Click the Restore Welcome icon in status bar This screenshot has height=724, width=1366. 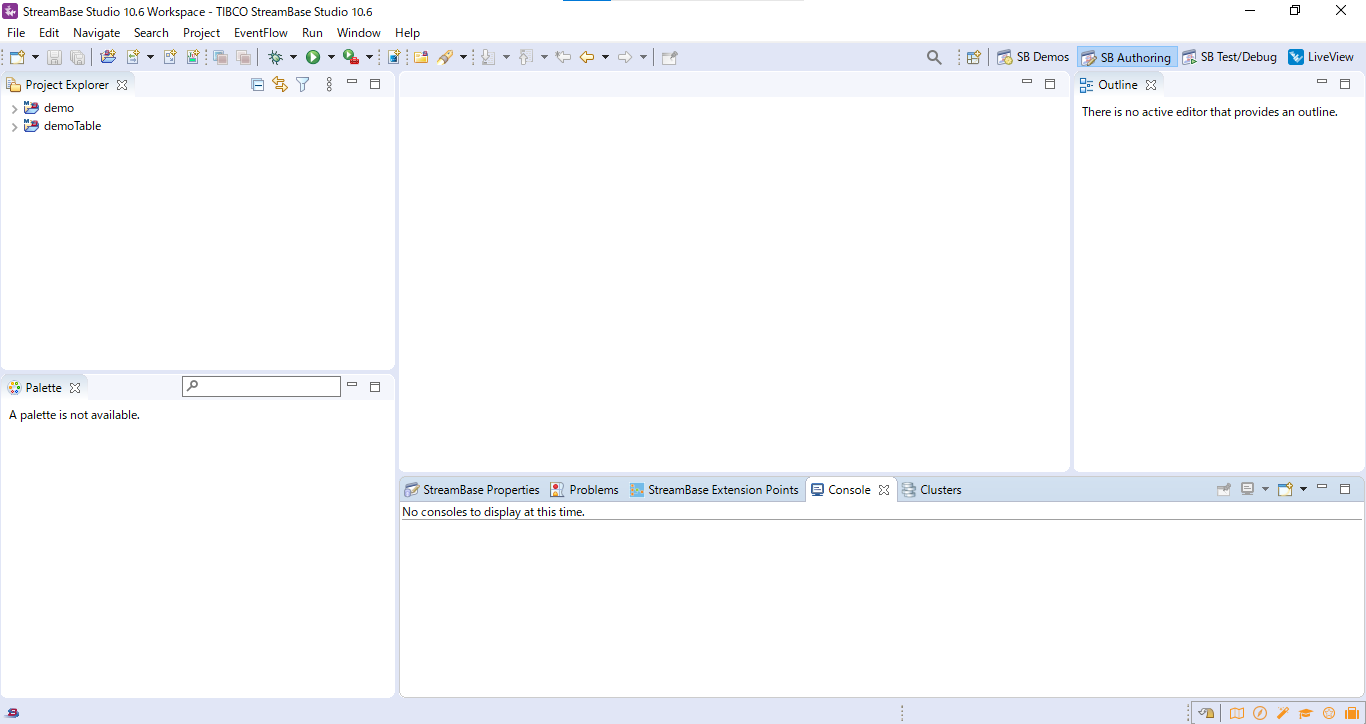click(1206, 713)
